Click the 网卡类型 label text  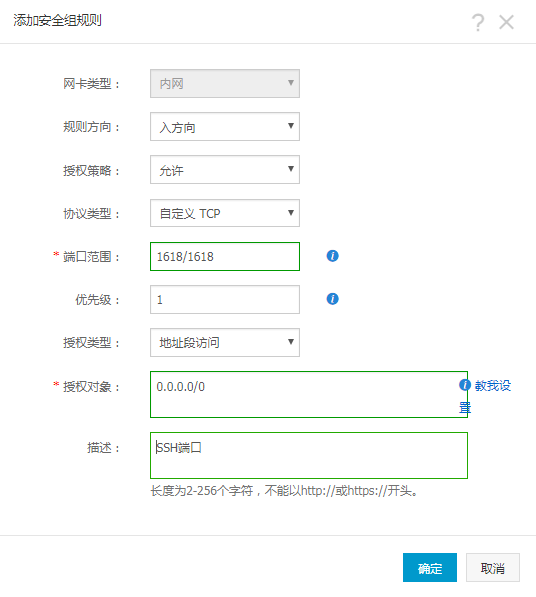point(91,84)
